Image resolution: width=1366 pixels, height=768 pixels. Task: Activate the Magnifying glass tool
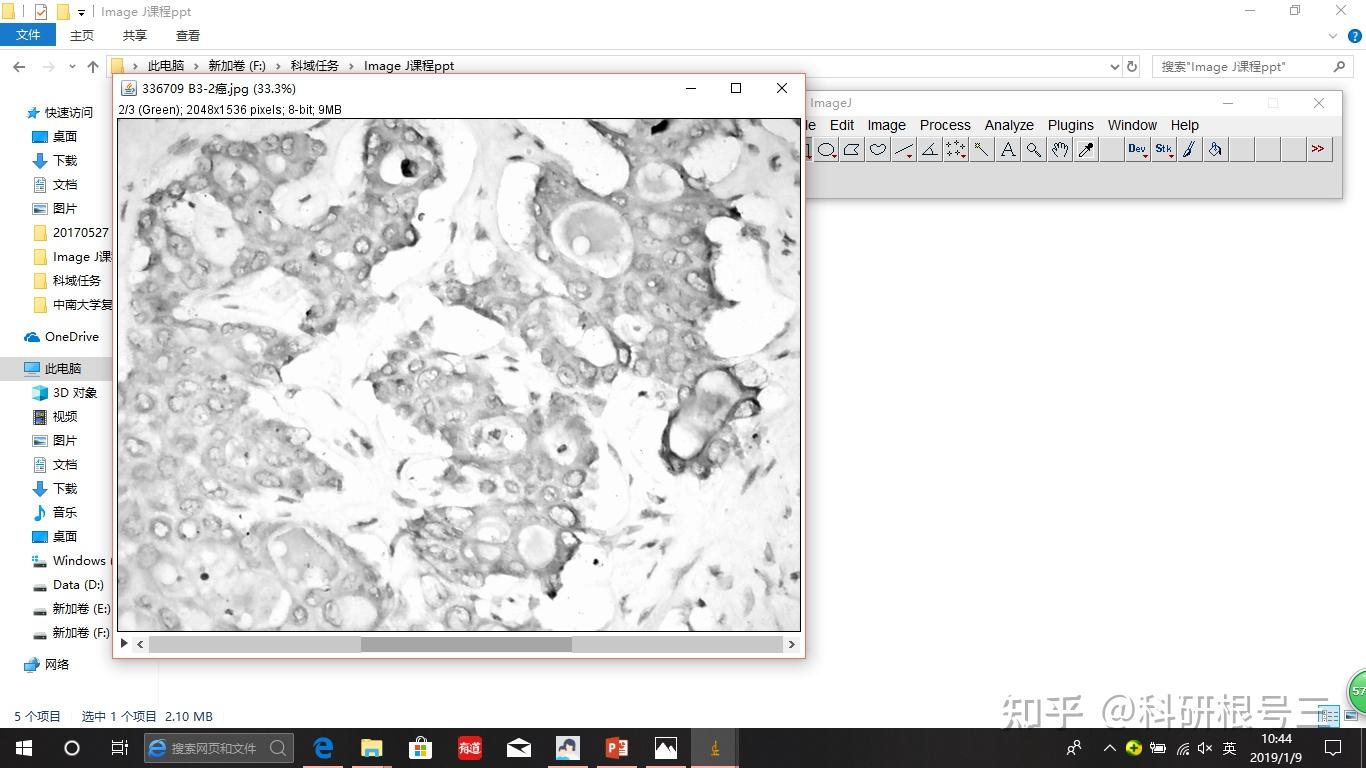pyautogui.click(x=1034, y=150)
